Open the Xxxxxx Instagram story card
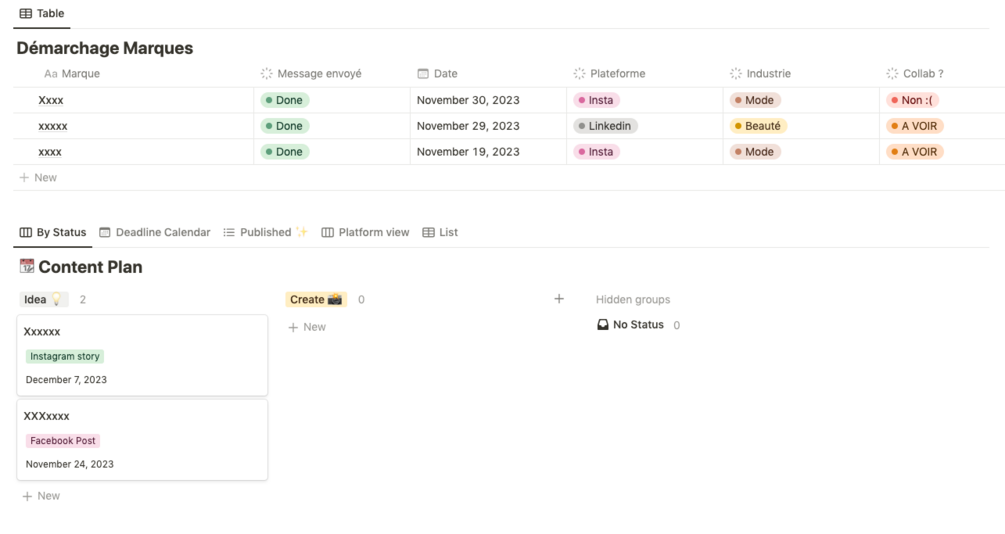Screen dimensions: 1005x534 (142, 332)
